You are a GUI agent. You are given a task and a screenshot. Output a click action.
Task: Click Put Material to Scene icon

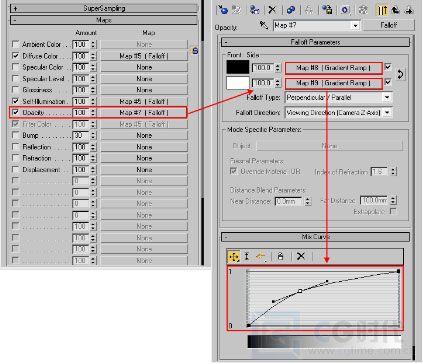tap(237, 10)
